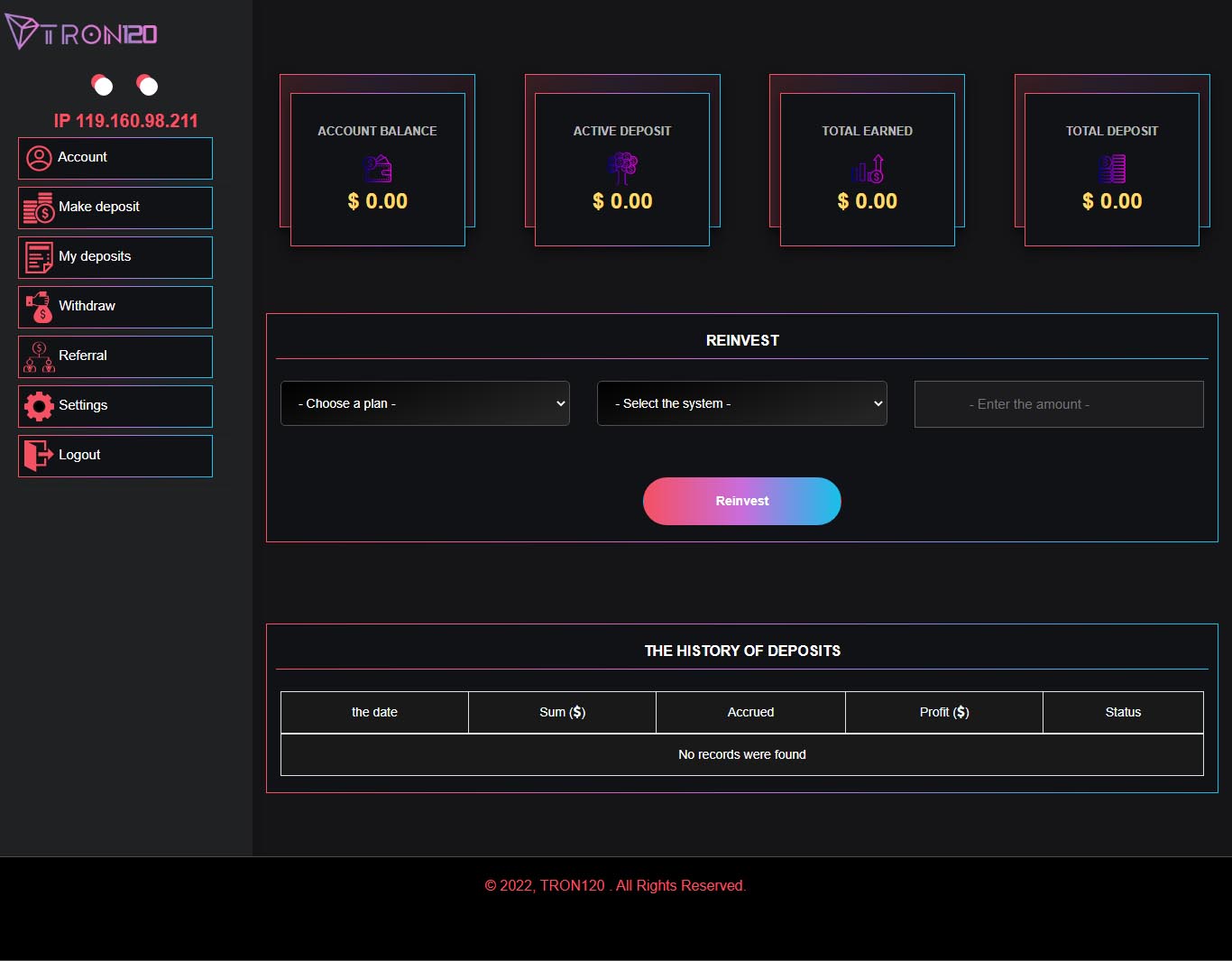Click the "TOTAL EARNED" card title
The image size is (1232, 961).
click(868, 131)
